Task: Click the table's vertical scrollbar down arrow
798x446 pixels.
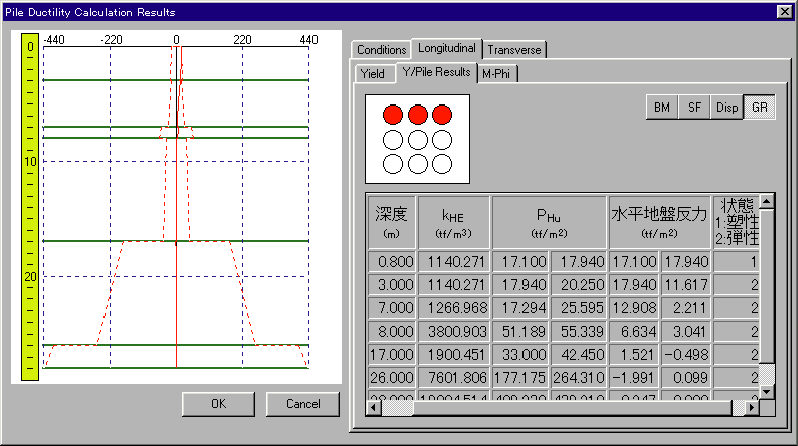Action: (767, 391)
